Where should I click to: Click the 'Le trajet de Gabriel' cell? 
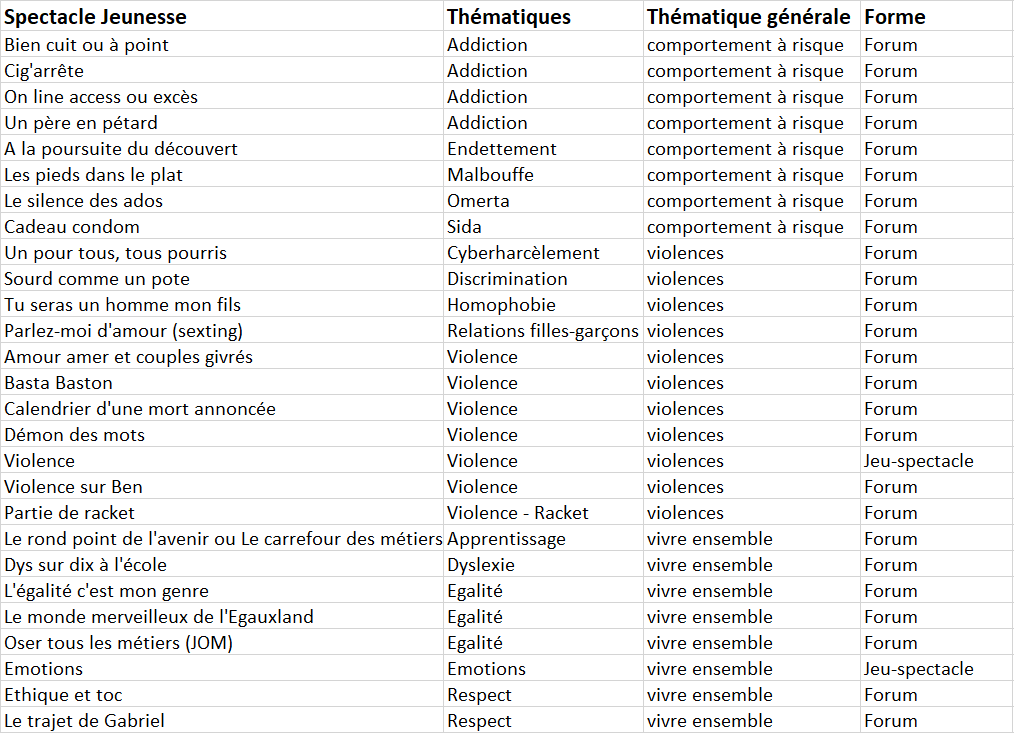[x=84, y=721]
